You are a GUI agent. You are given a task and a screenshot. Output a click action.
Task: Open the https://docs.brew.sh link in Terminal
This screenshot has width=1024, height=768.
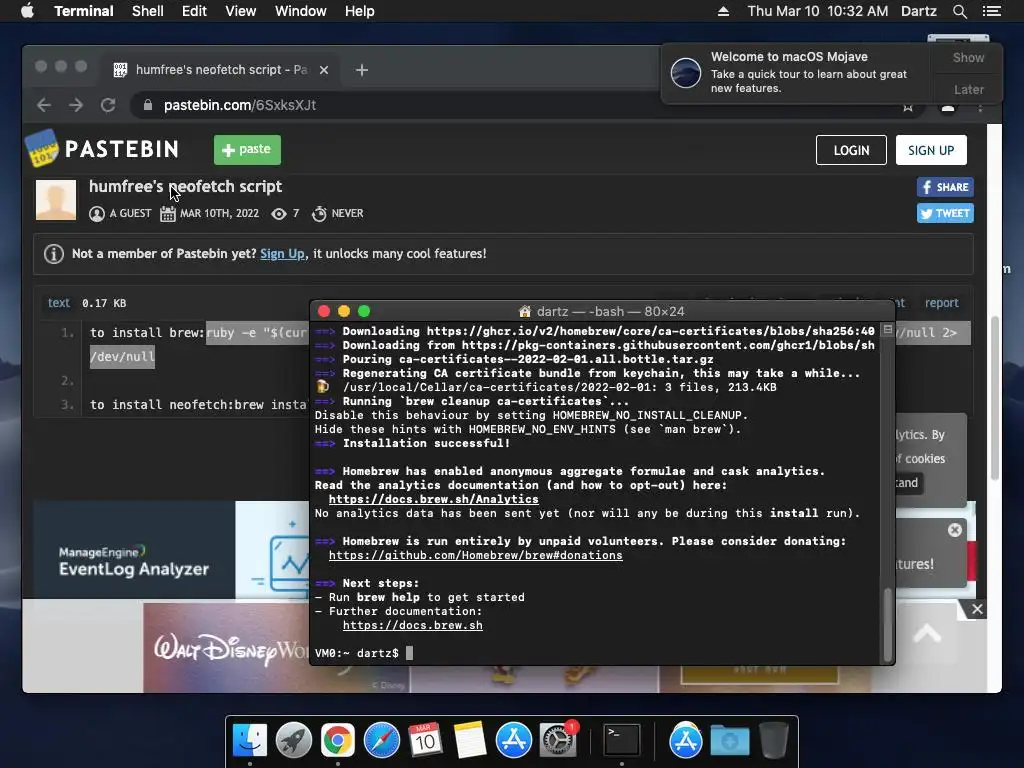click(x=413, y=625)
